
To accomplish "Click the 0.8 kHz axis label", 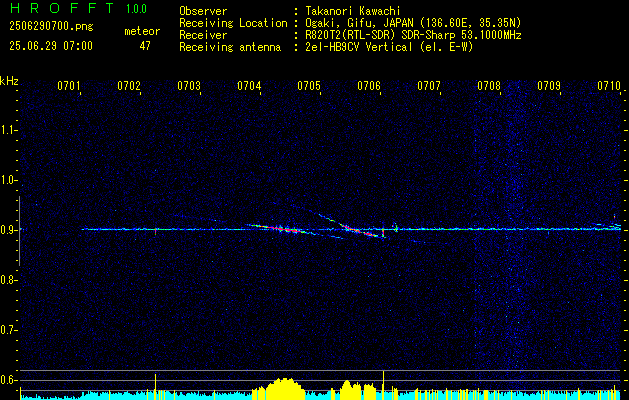I will point(7,280).
